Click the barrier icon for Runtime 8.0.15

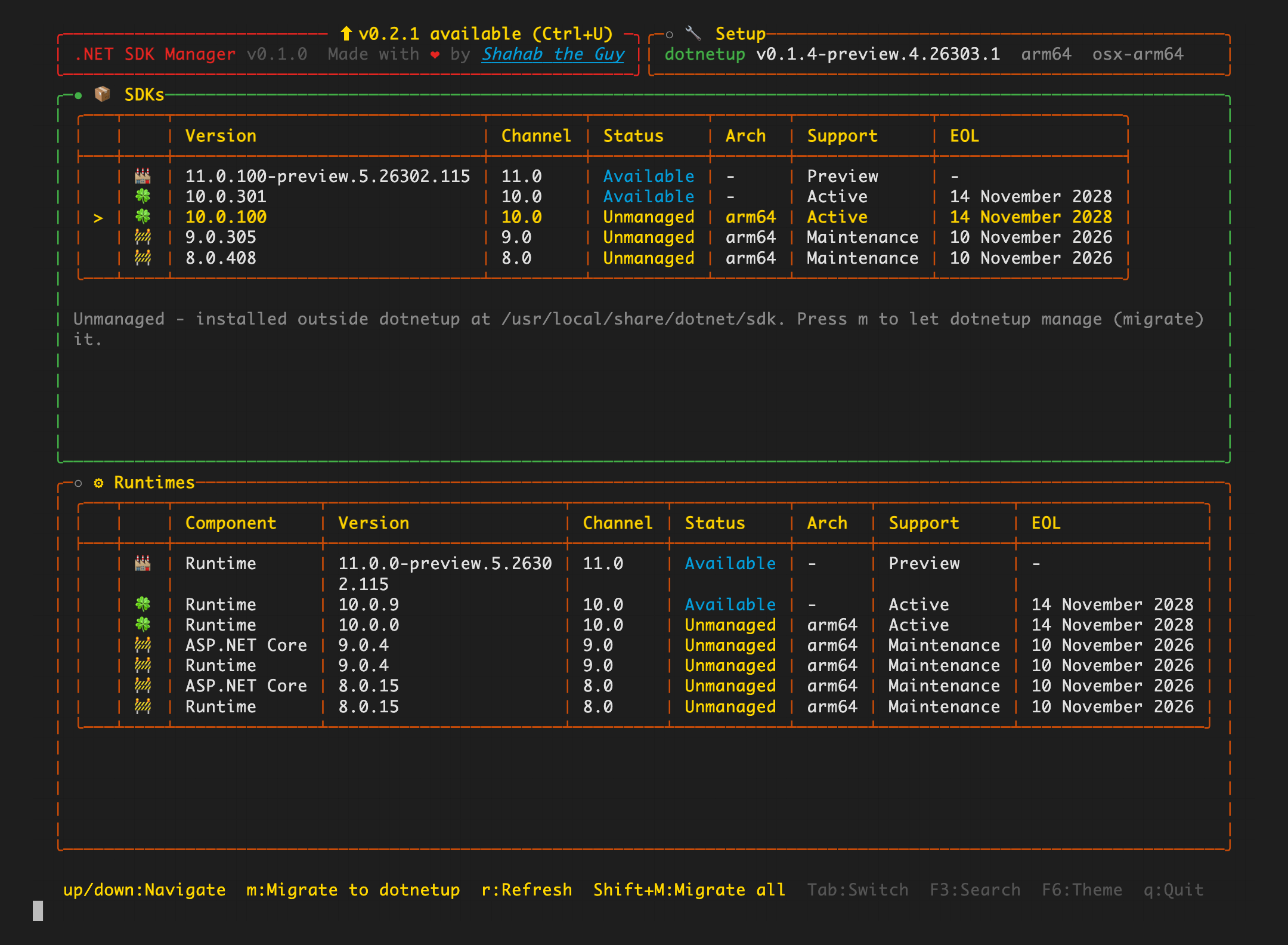click(143, 706)
